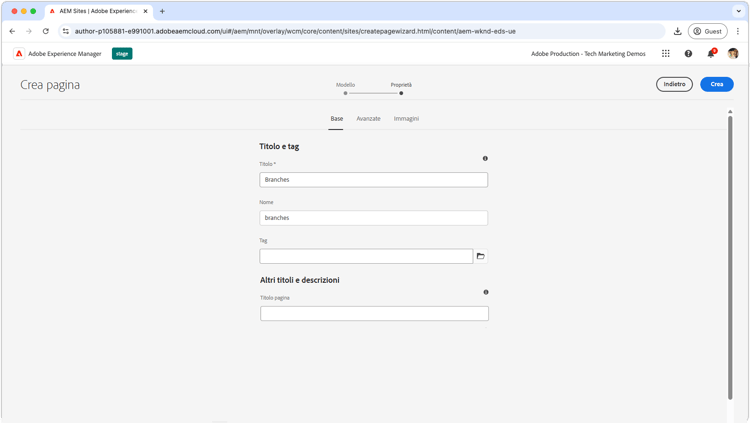The height and width of the screenshot is (423, 750).
Task: Expand the tab search chevron
Action: (x=739, y=11)
